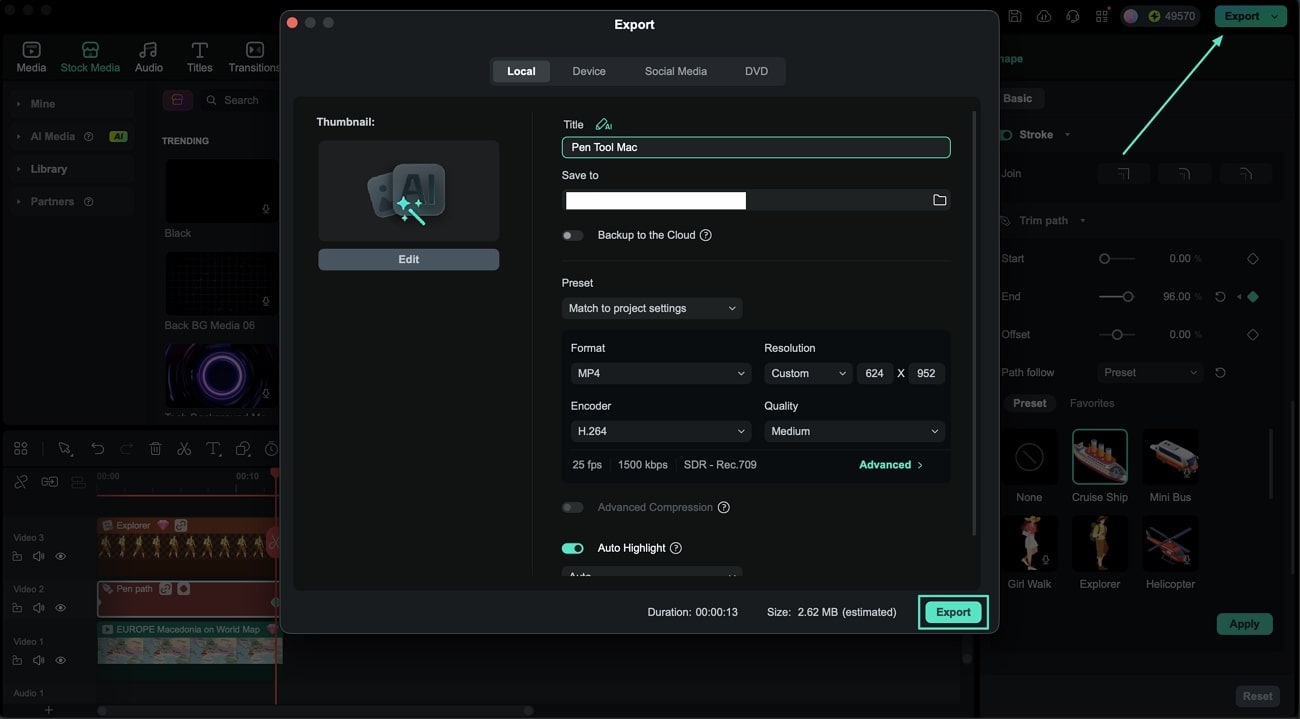Open the Encoder dropdown showing H.264
The height and width of the screenshot is (719, 1300).
coord(660,430)
